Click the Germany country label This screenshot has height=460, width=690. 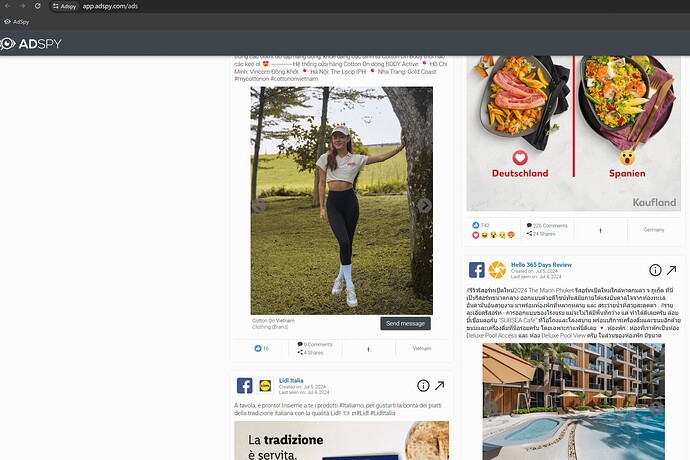pos(654,230)
